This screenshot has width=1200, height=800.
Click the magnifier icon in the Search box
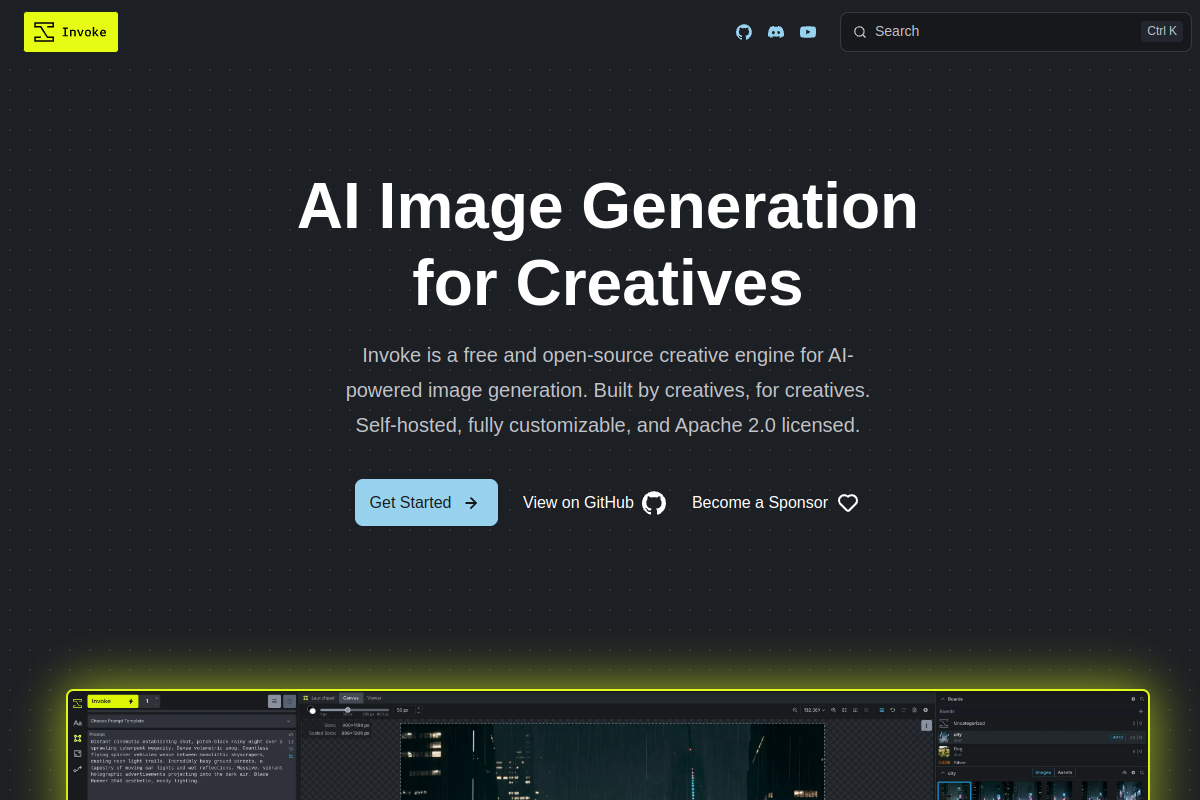coord(860,32)
